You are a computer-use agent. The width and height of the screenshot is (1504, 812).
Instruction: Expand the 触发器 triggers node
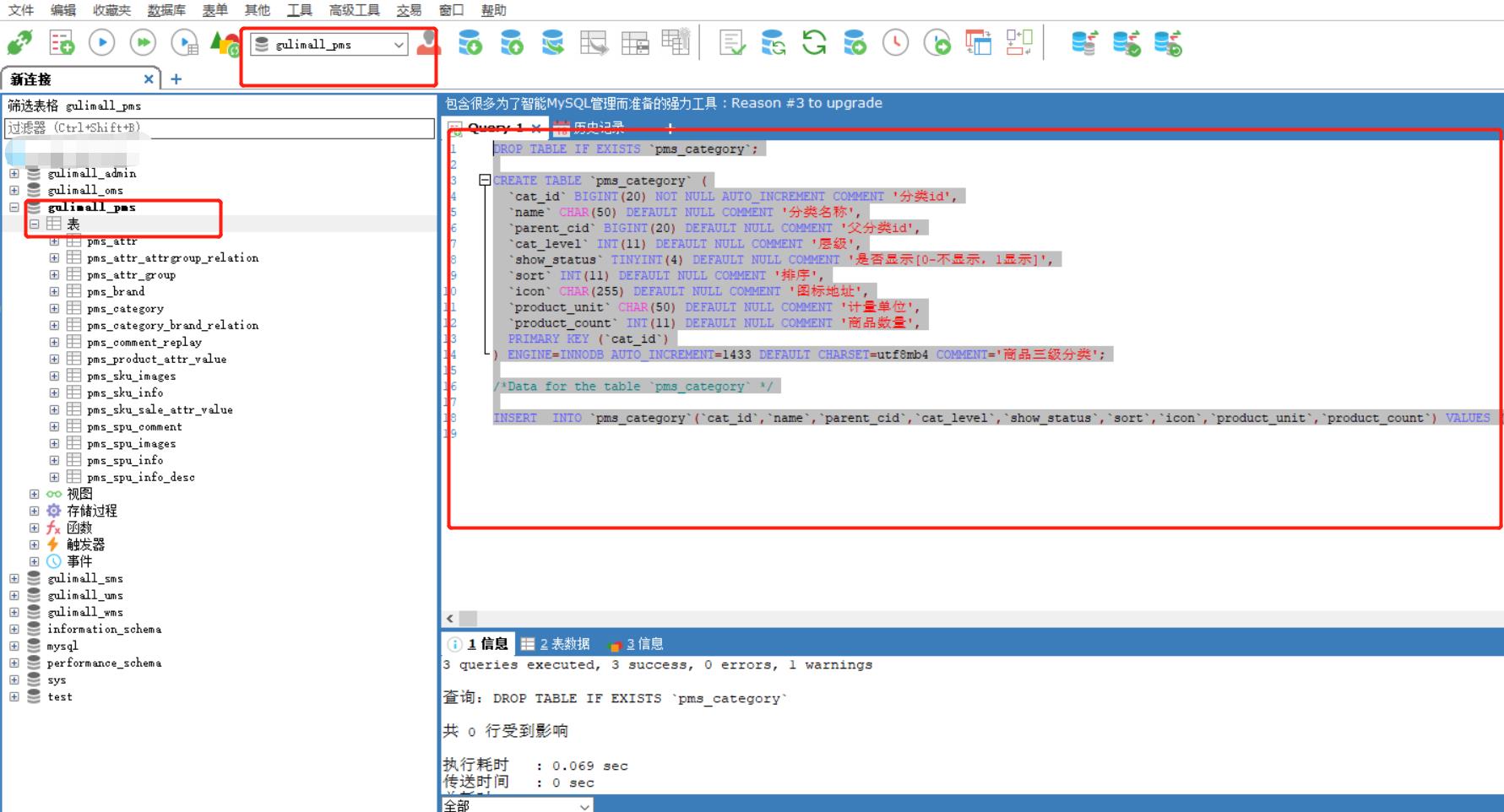tap(34, 544)
